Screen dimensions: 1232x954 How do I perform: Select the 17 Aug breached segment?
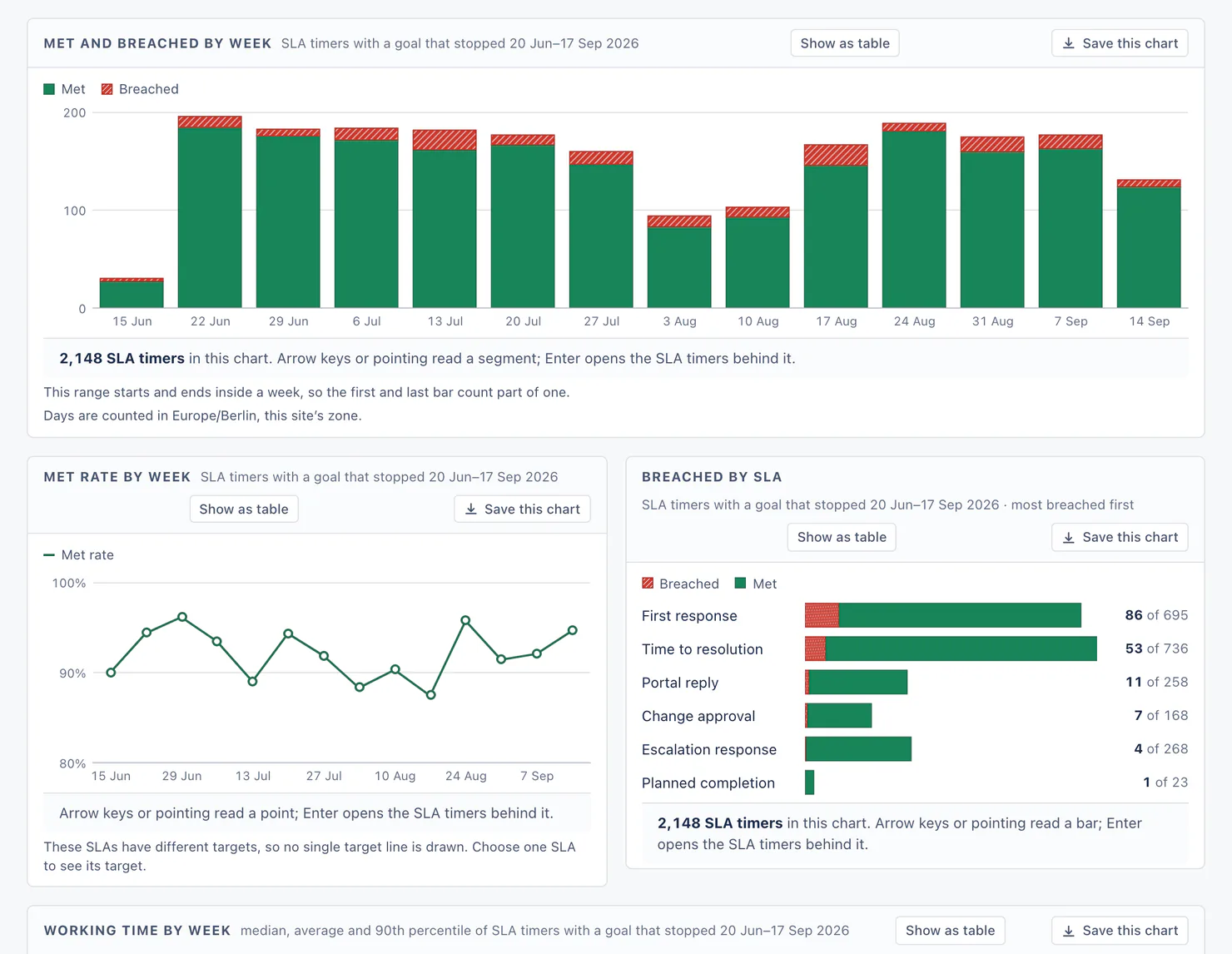pos(836,156)
